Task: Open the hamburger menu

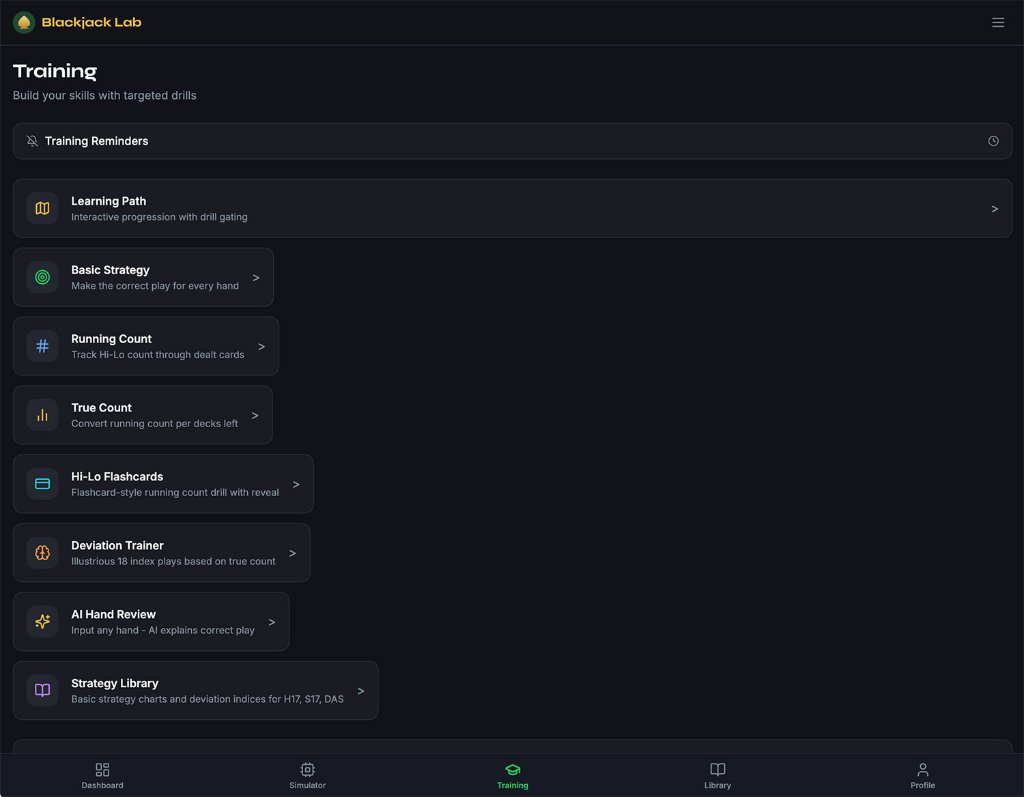Action: coord(998,22)
